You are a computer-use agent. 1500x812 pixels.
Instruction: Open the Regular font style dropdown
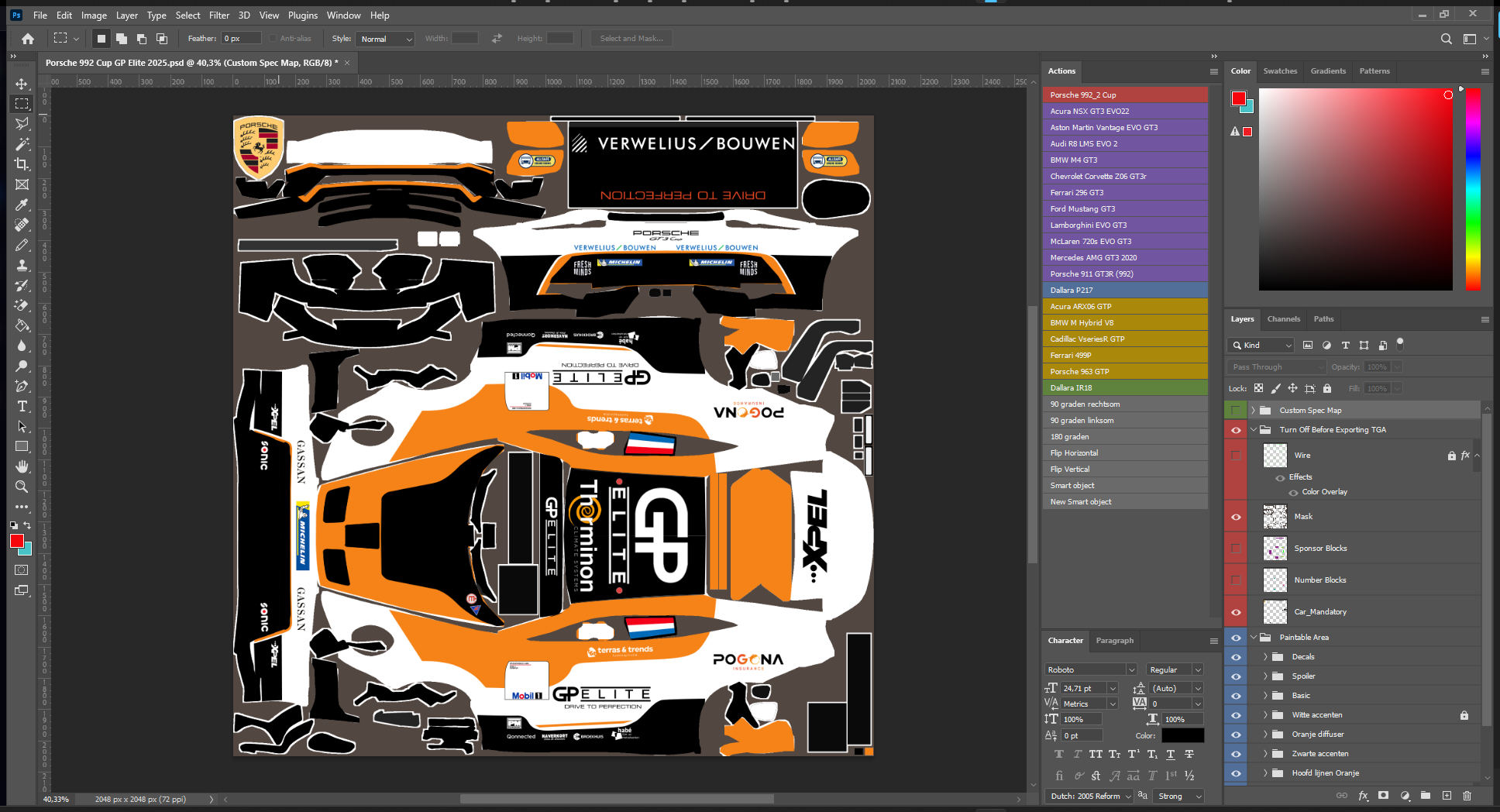click(x=1175, y=669)
